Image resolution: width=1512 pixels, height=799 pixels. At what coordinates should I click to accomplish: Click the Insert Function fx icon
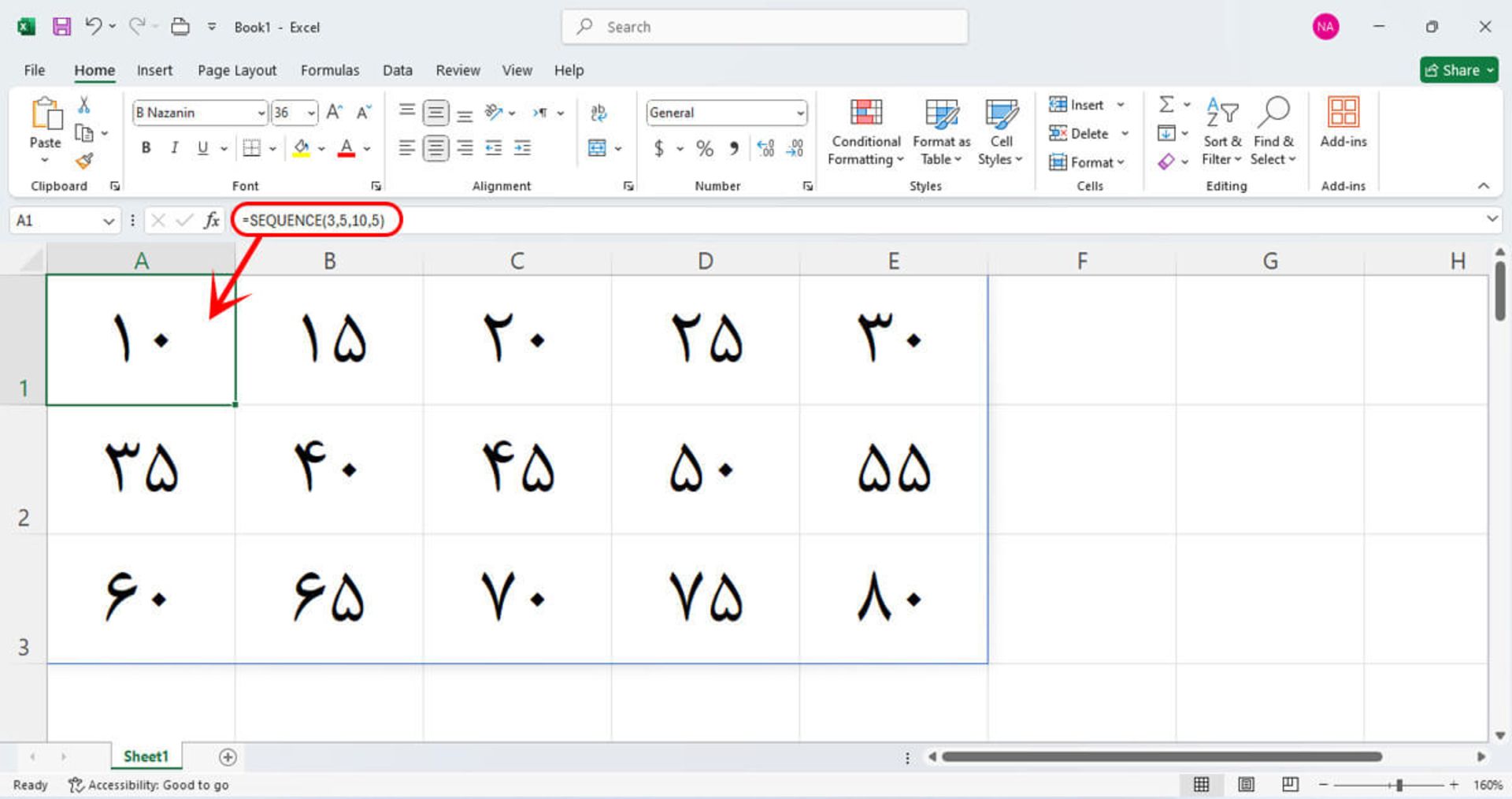pos(211,221)
